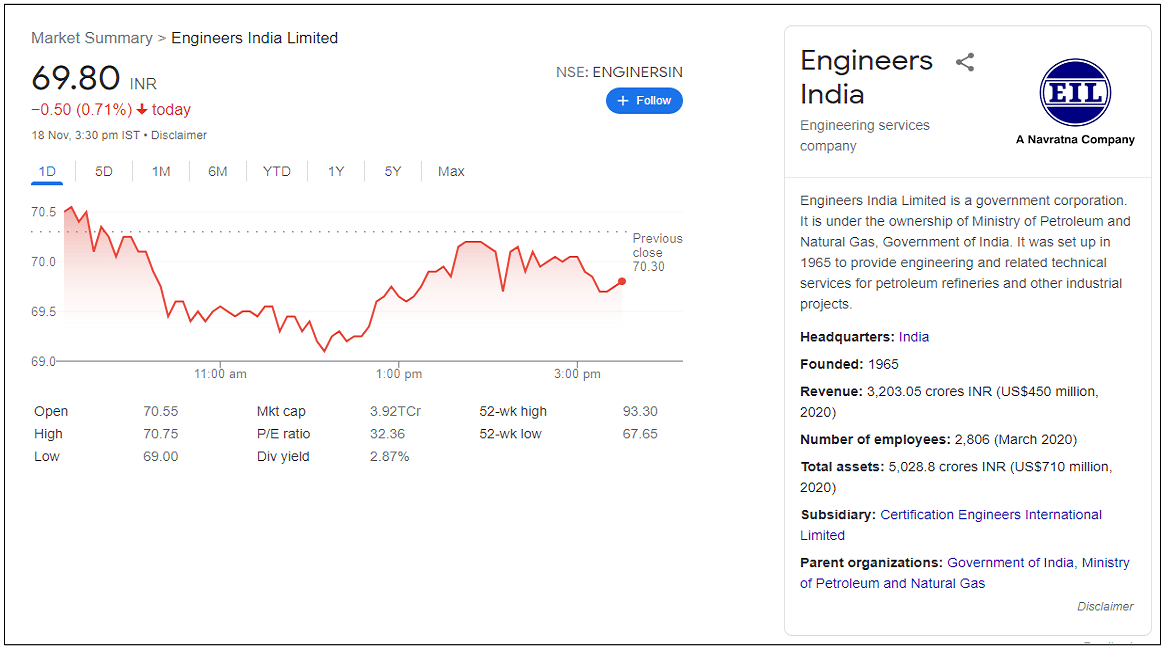Switch chart to 1M range
Image resolution: width=1167 pixels, height=650 pixels.
[x=161, y=172]
